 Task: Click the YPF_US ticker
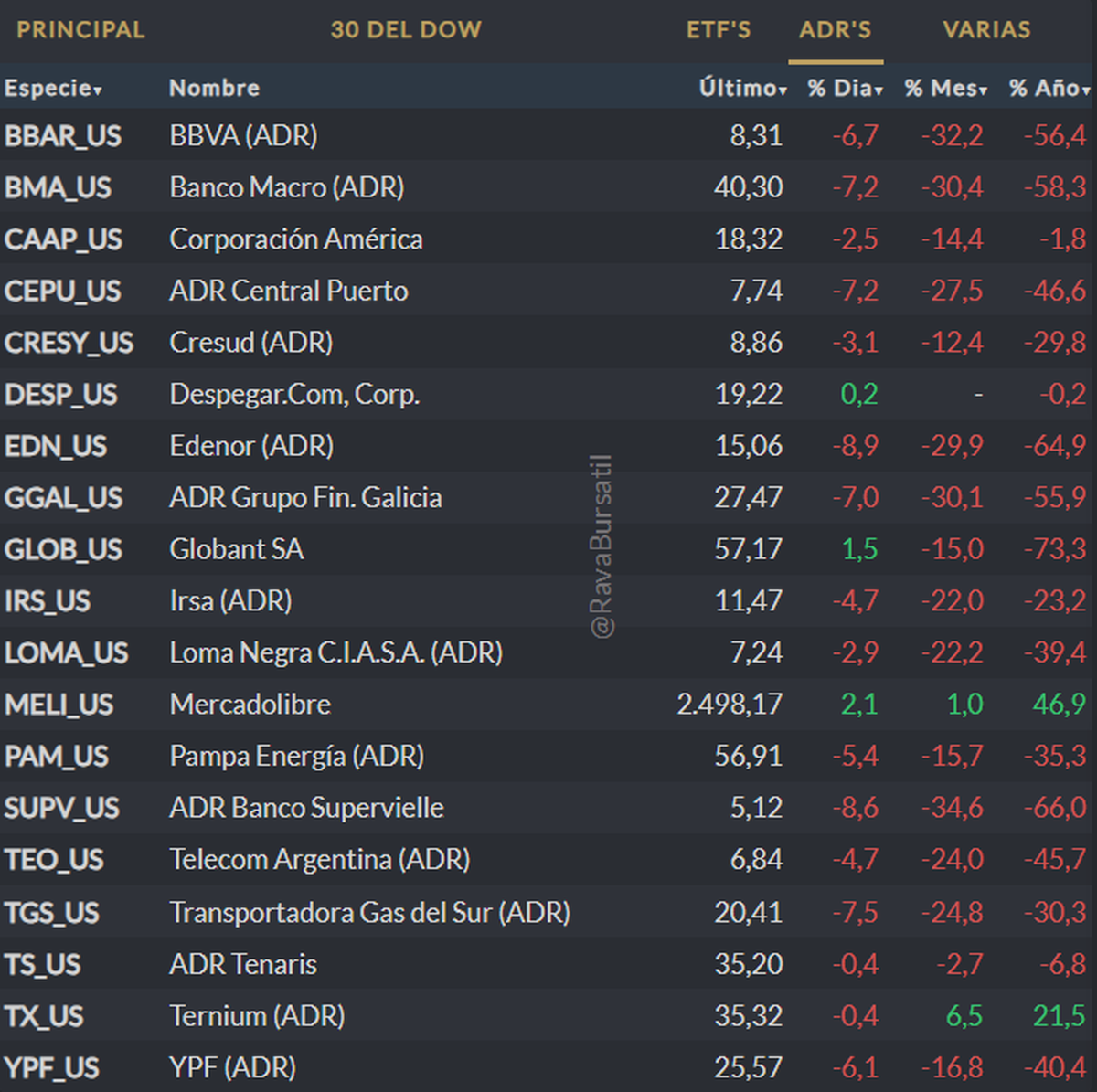52,1067
